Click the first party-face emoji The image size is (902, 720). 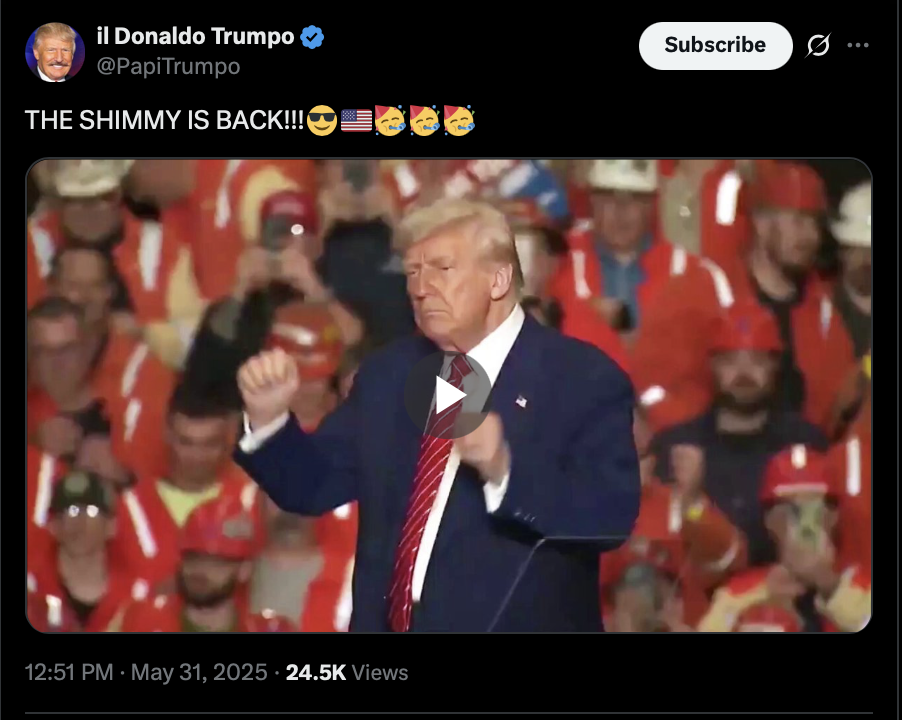click(390, 120)
